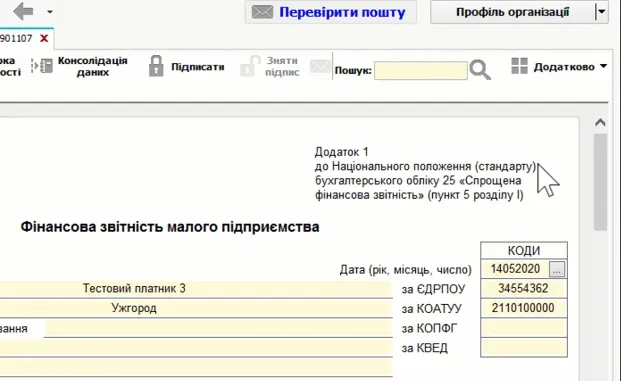The image size is (621, 381).
Task: Click the за КОАТУУ label
Action: tap(432, 309)
